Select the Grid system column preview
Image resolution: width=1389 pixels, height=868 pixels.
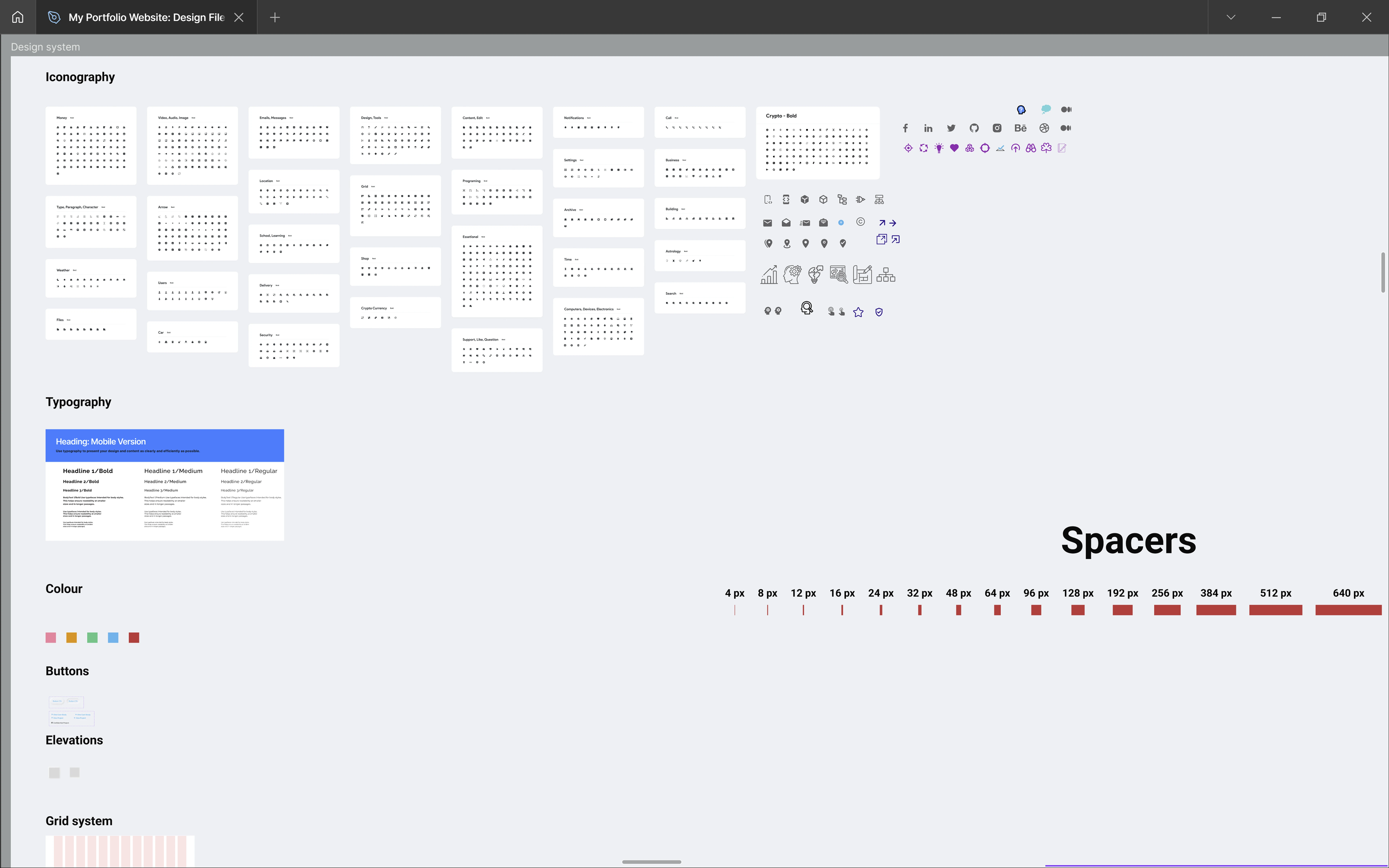click(x=120, y=851)
